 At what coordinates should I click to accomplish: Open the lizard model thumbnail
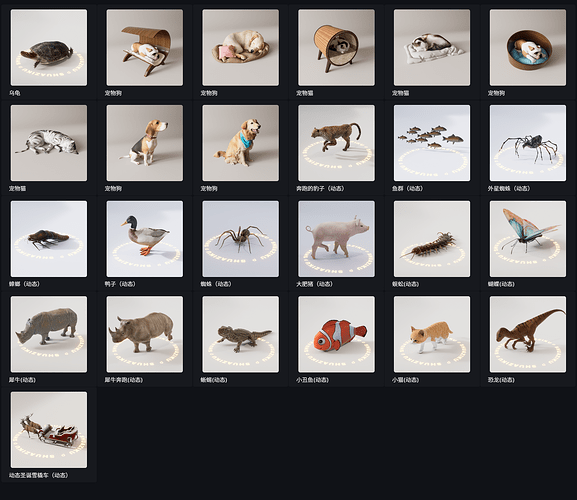click(241, 334)
